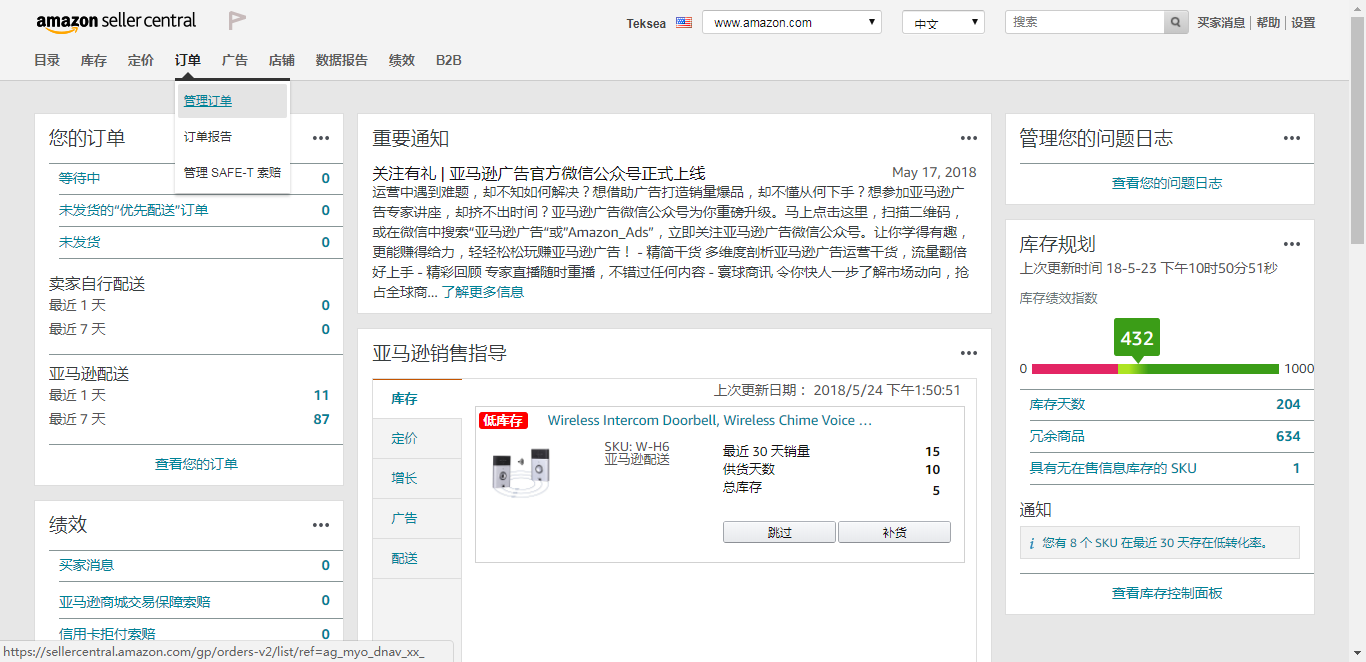Open the 数据报告 menu
The height and width of the screenshot is (662, 1366).
click(342, 60)
